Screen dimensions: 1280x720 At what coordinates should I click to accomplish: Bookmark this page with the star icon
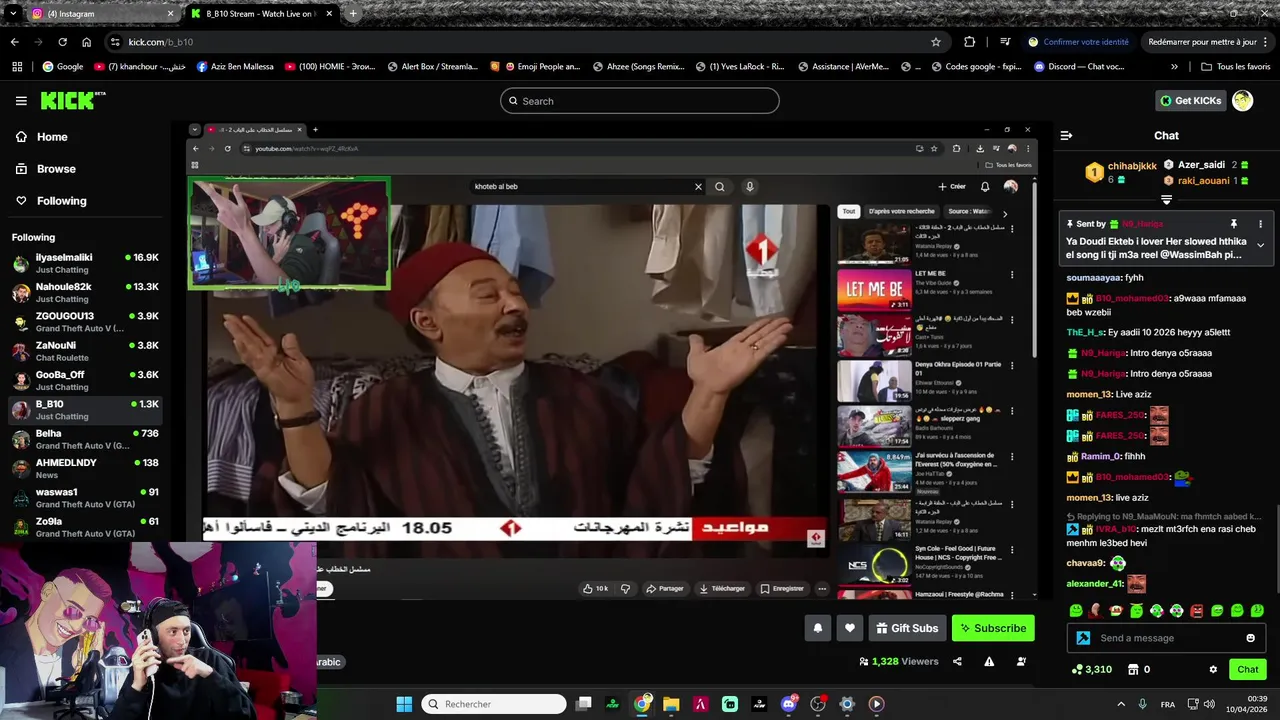(936, 42)
